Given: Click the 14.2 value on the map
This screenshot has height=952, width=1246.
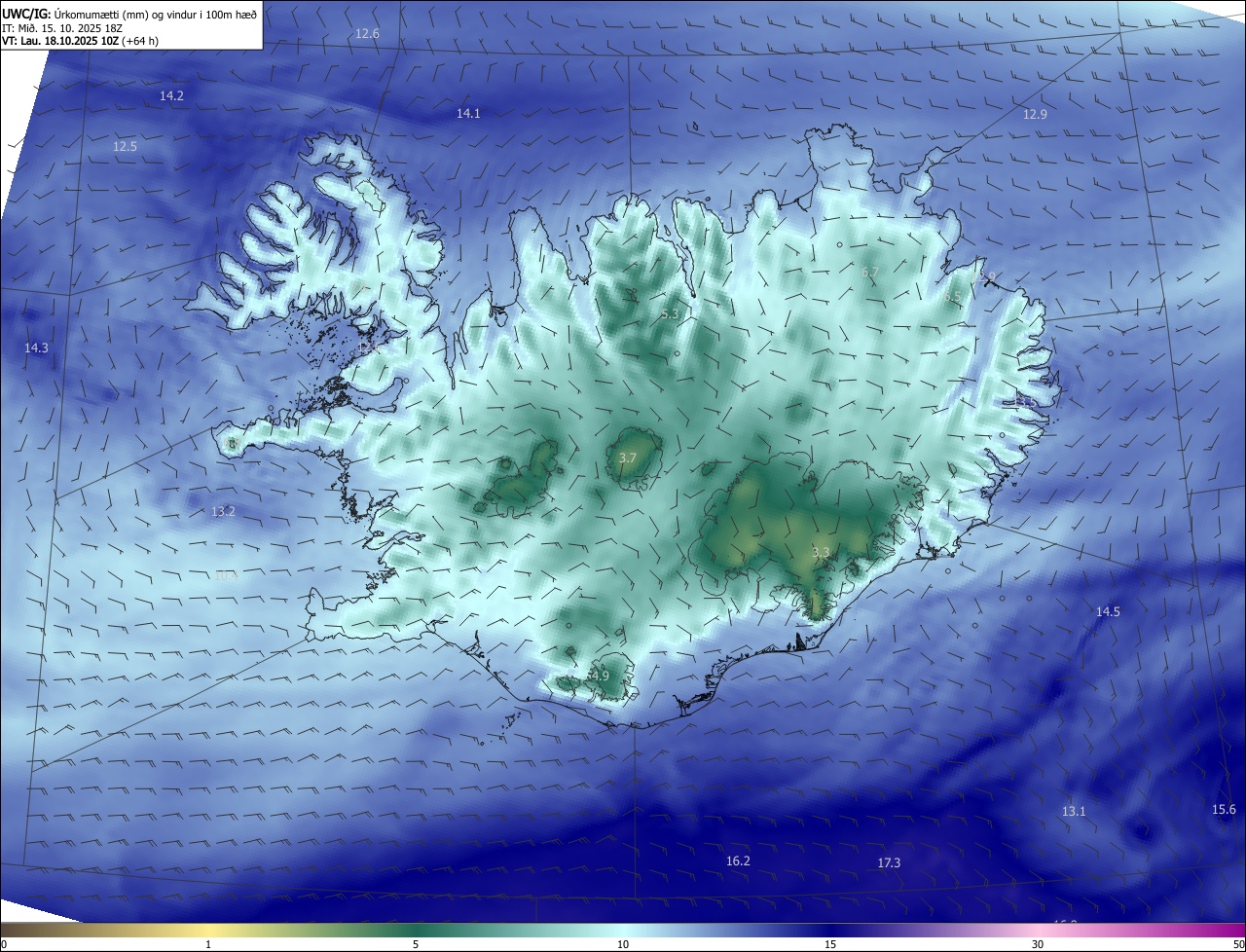Looking at the screenshot, I should click(x=171, y=95).
